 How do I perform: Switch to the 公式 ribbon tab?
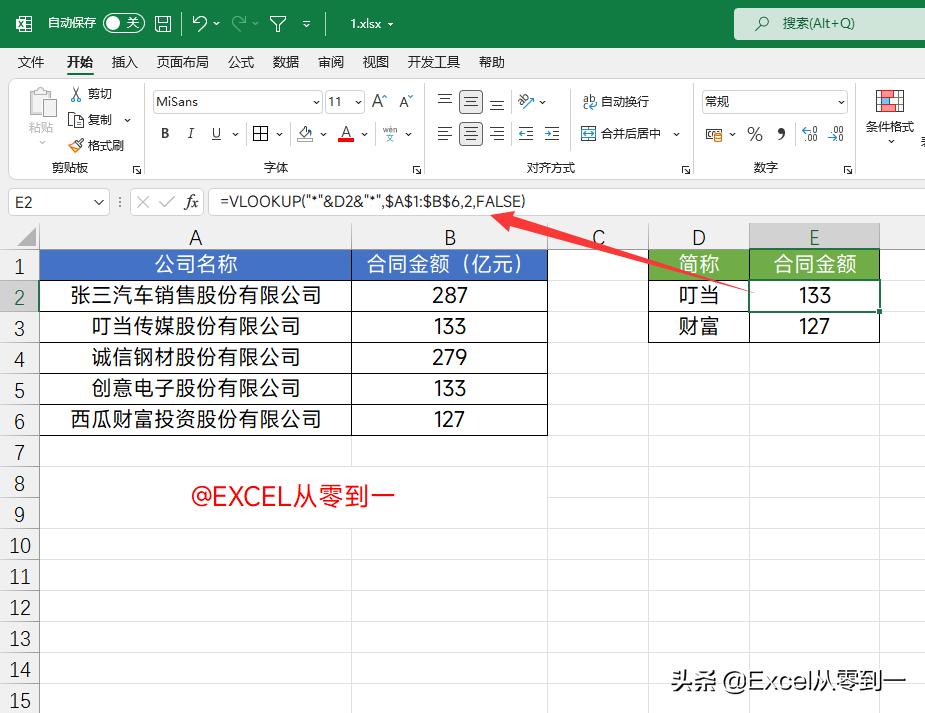pyautogui.click(x=240, y=61)
